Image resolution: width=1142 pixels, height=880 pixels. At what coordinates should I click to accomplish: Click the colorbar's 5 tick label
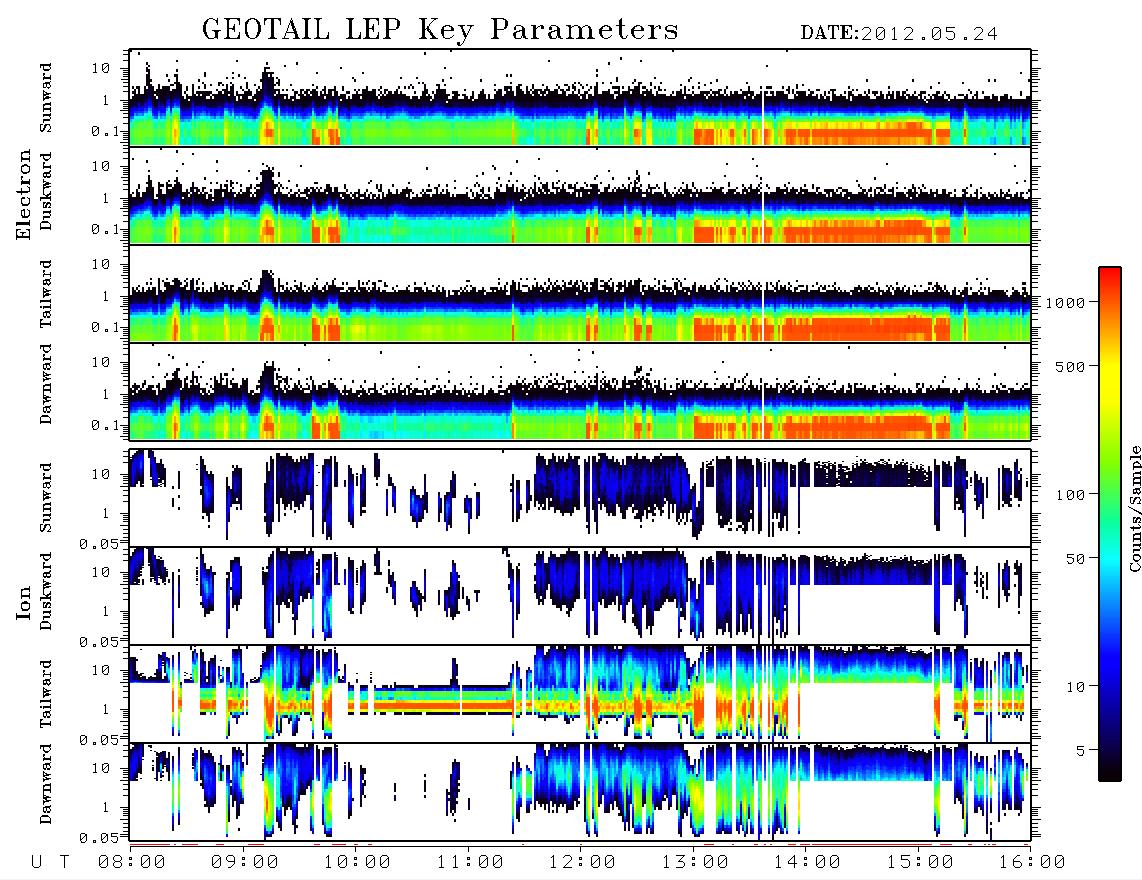pos(1081,751)
